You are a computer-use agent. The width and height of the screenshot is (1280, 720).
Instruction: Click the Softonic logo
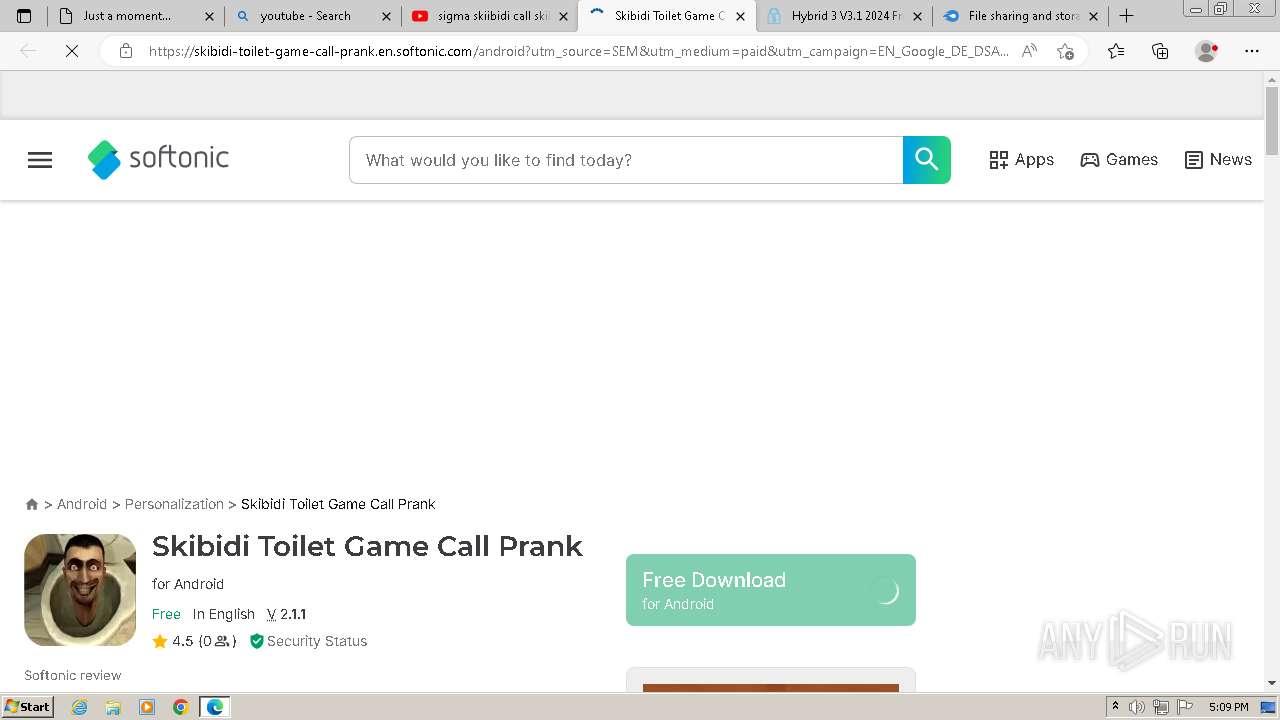(x=158, y=159)
